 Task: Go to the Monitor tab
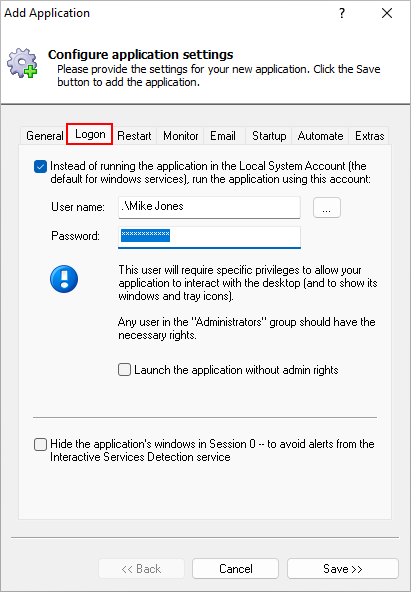click(x=180, y=136)
